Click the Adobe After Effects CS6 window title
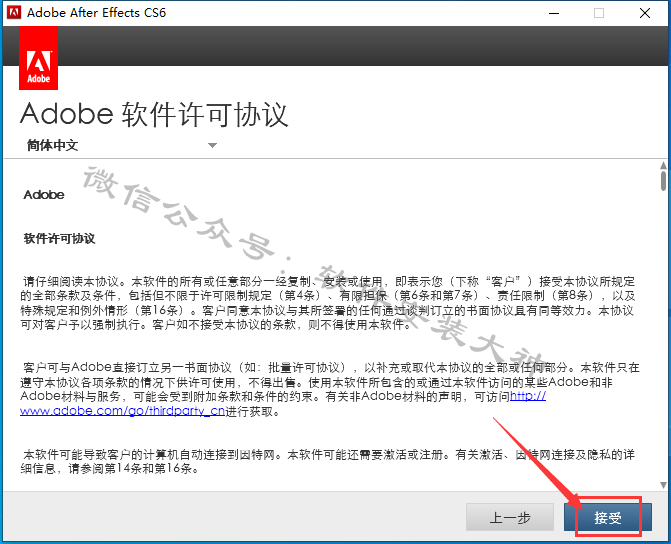This screenshot has width=671, height=544. click(x=96, y=13)
